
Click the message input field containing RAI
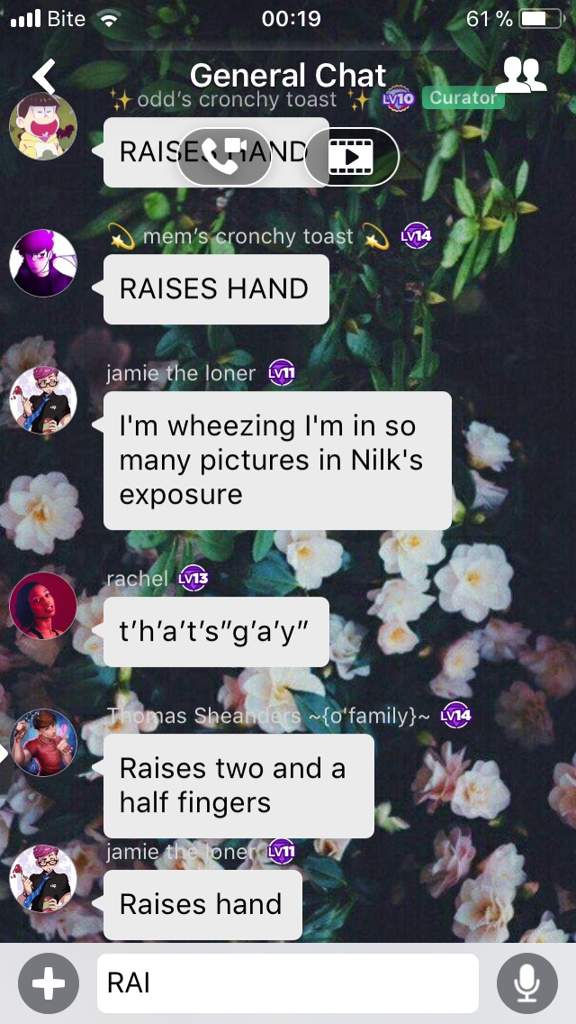287,983
